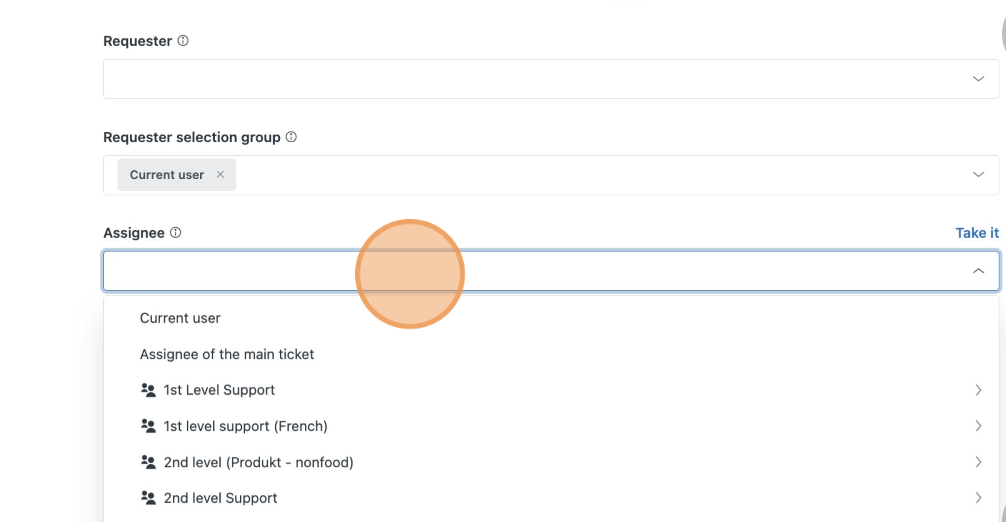Expand the Requester selection group dropdown
This screenshot has height=522, width=1006.
tap(978, 175)
